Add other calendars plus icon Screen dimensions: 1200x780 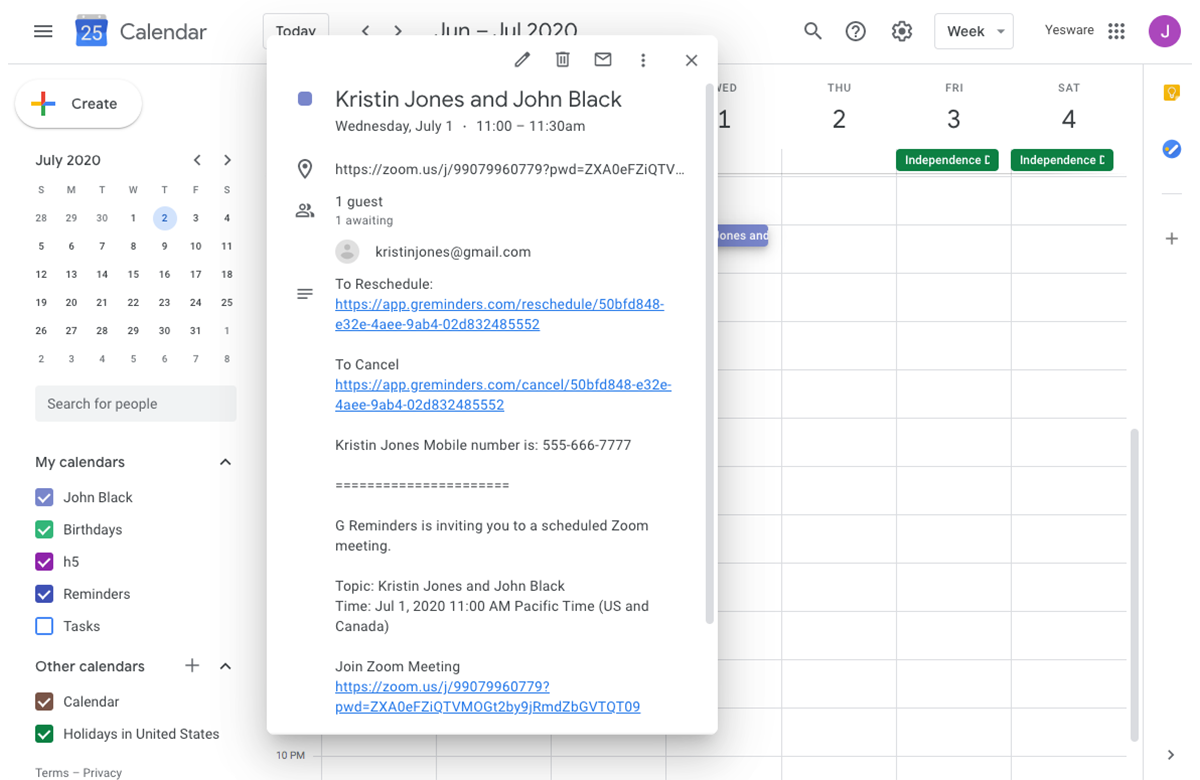(x=192, y=666)
